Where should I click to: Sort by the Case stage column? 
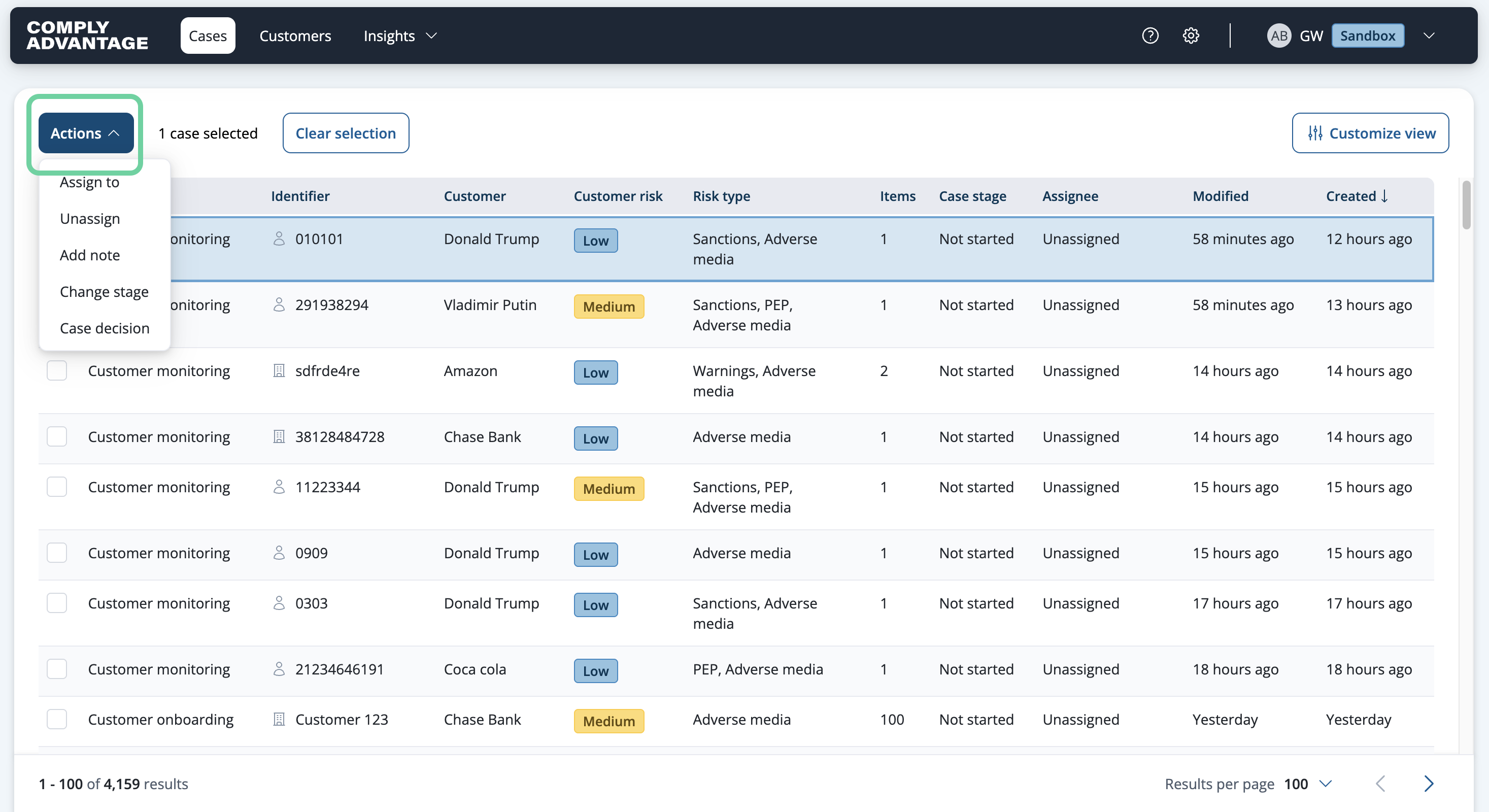[973, 196]
